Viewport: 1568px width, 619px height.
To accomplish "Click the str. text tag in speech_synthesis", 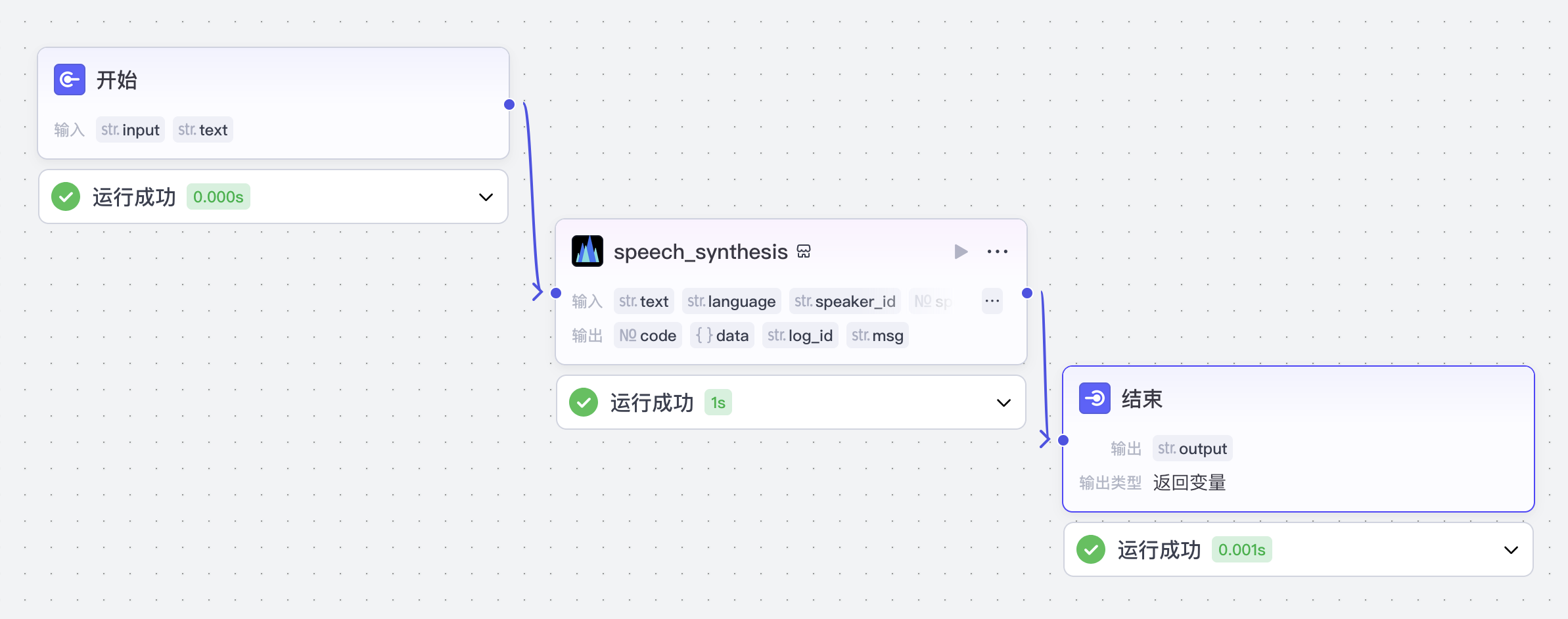I will [x=644, y=301].
